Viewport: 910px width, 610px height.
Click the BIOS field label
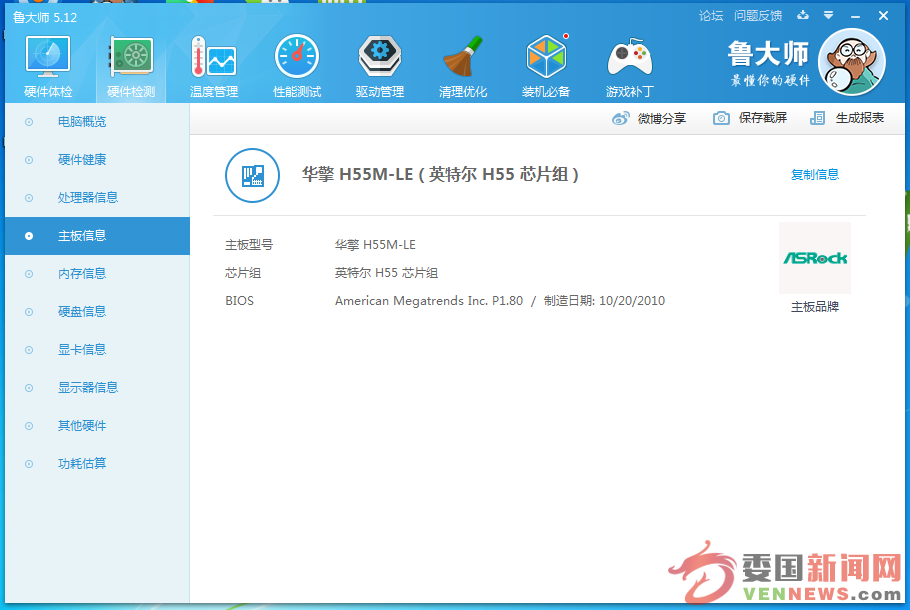click(239, 301)
